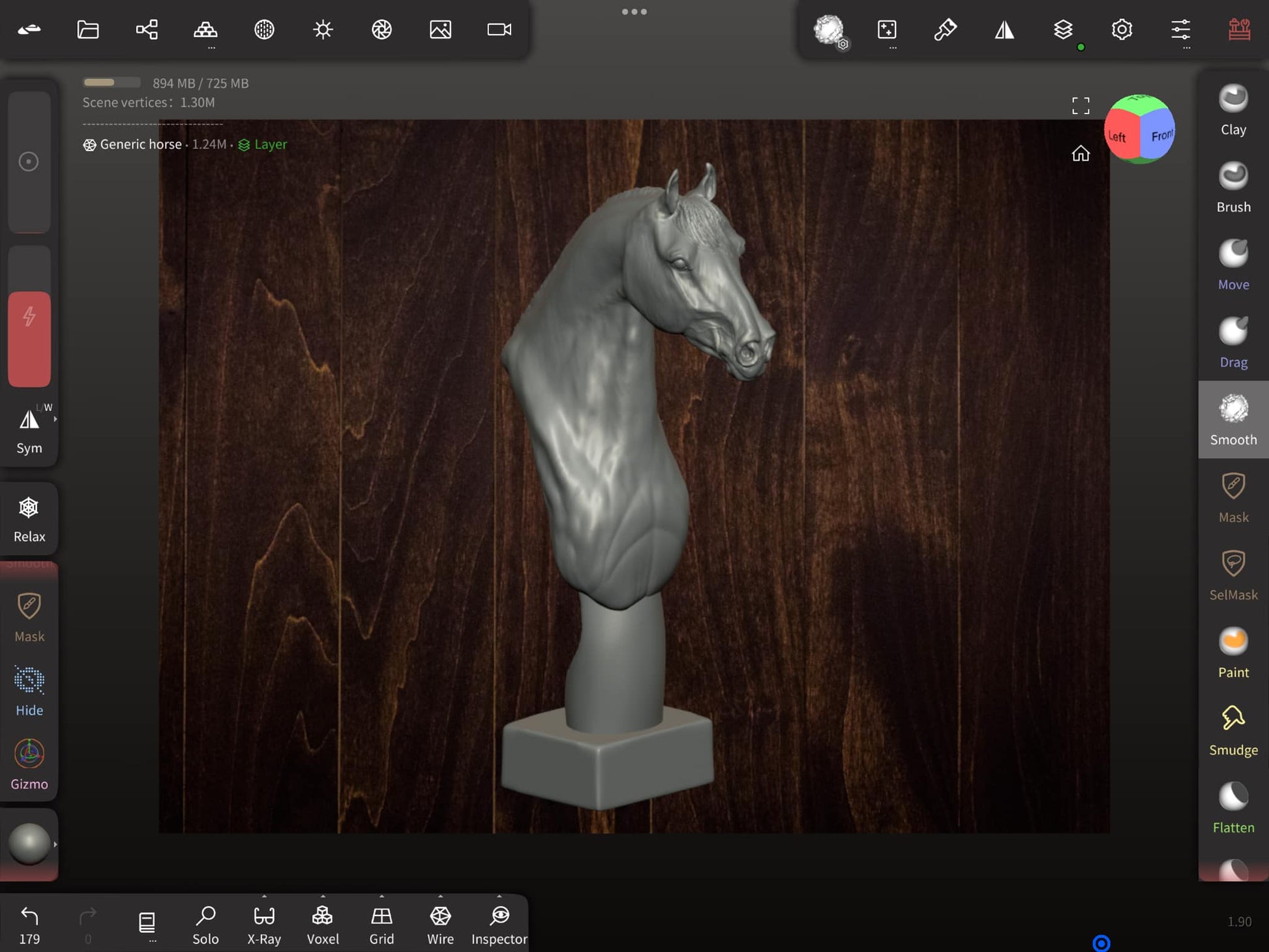Toggle Wire wireframe display
The image size is (1269, 952).
[440, 924]
